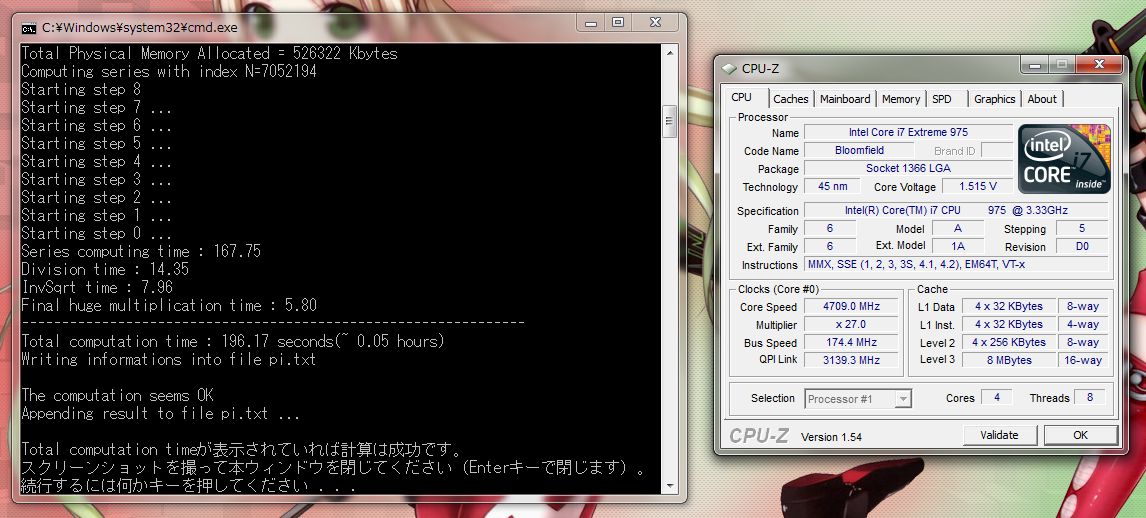1146x518 pixels.
Task: Click the Starting step 8 line
Action: [x=80, y=90]
